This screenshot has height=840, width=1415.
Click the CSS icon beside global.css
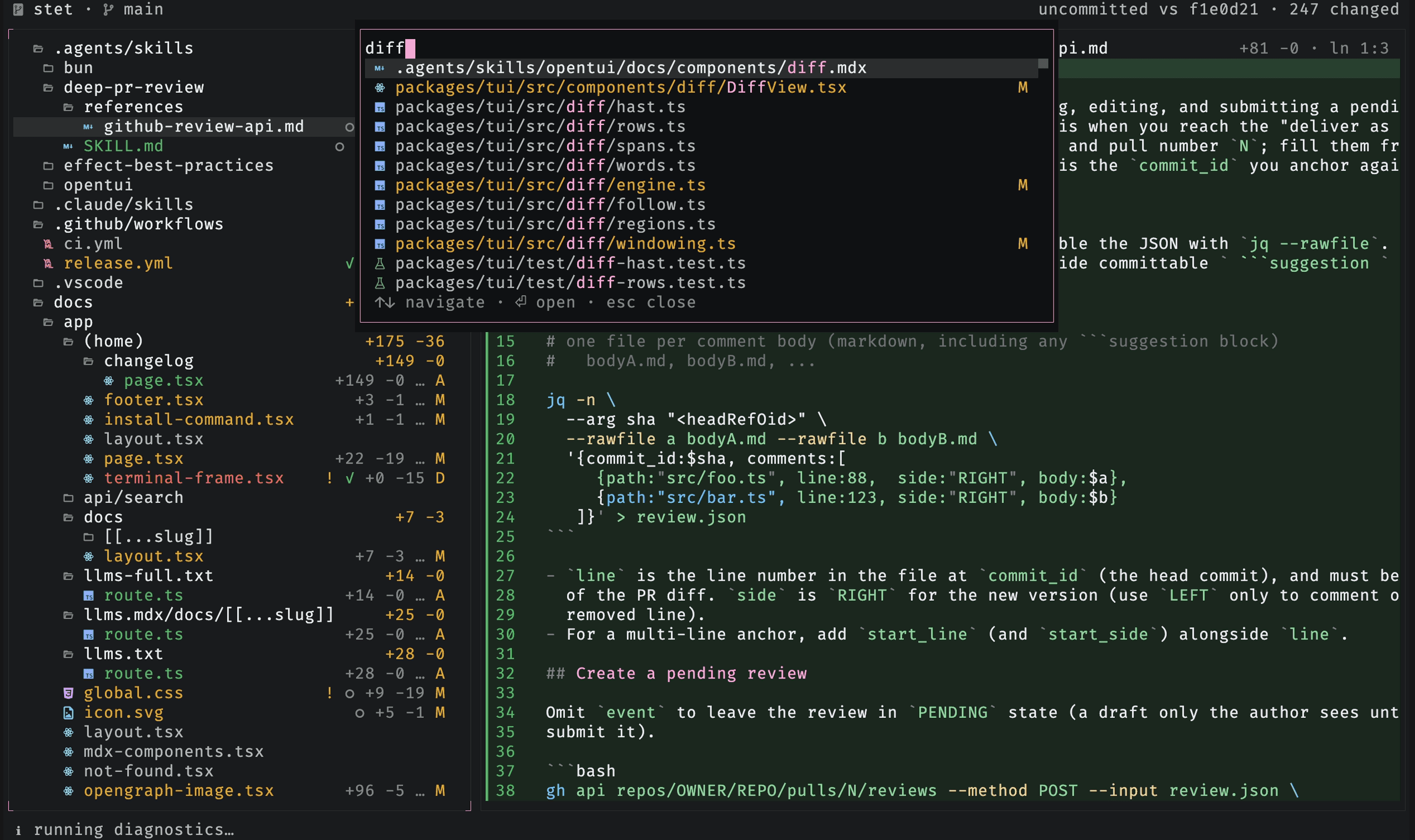tap(69, 693)
